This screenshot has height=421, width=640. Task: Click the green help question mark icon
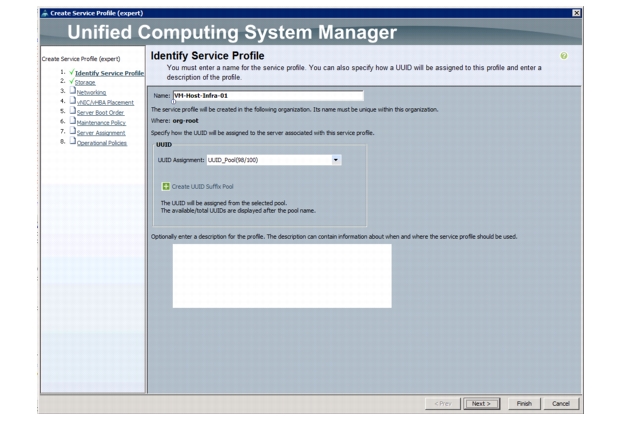[x=564, y=56]
